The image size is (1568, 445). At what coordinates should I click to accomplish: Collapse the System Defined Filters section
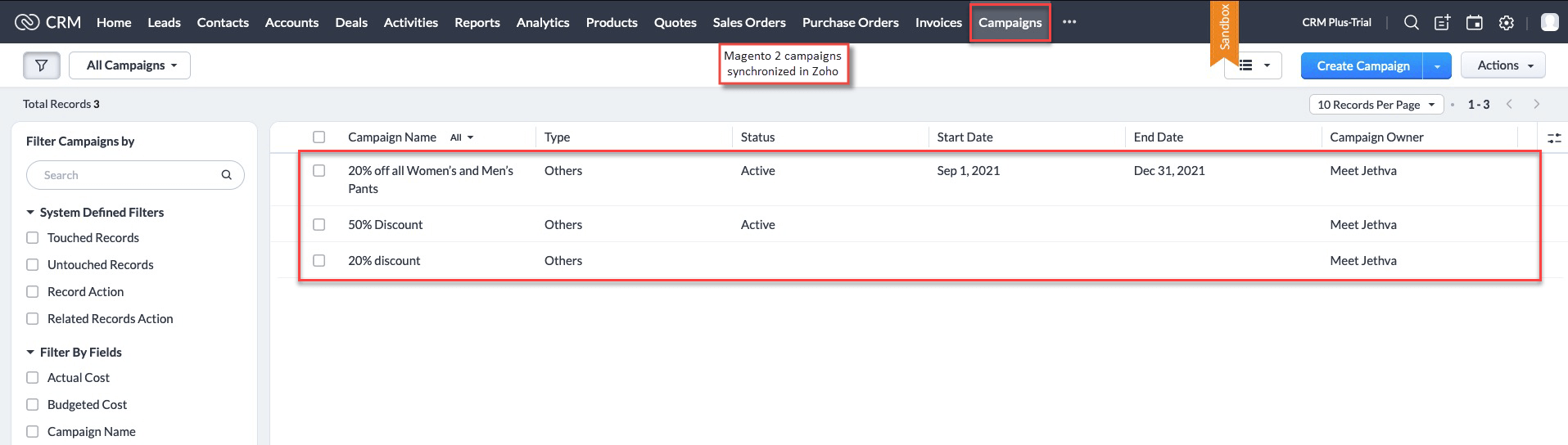(30, 213)
